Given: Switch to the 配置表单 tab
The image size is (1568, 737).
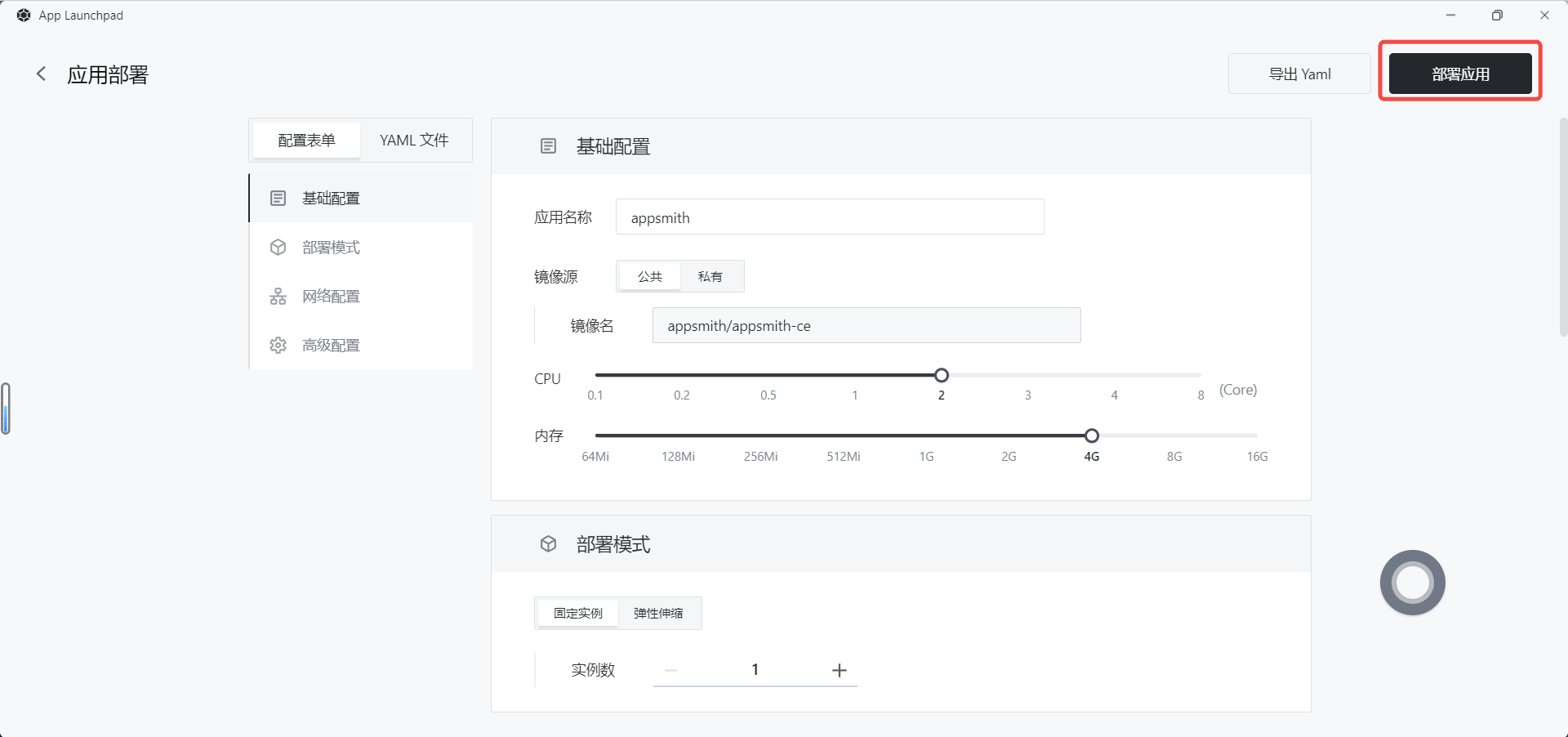Looking at the screenshot, I should coord(306,141).
